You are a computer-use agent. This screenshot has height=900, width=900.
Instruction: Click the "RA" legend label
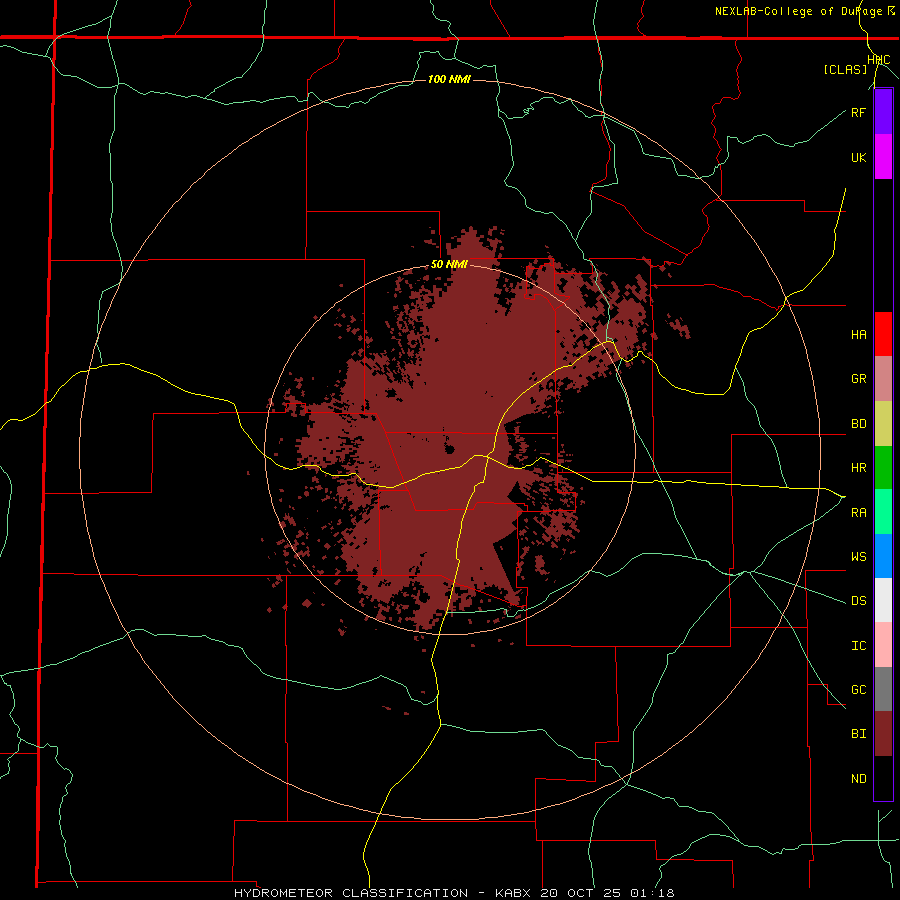pyautogui.click(x=858, y=513)
